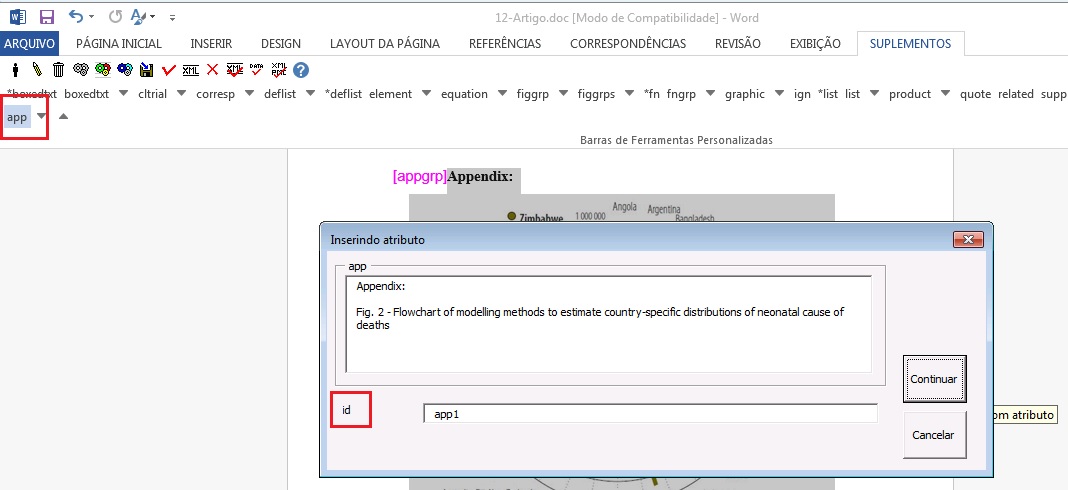Viewport: 1068px width, 490px height.
Task: Select the pencil edit icon
Action: click(x=37, y=70)
